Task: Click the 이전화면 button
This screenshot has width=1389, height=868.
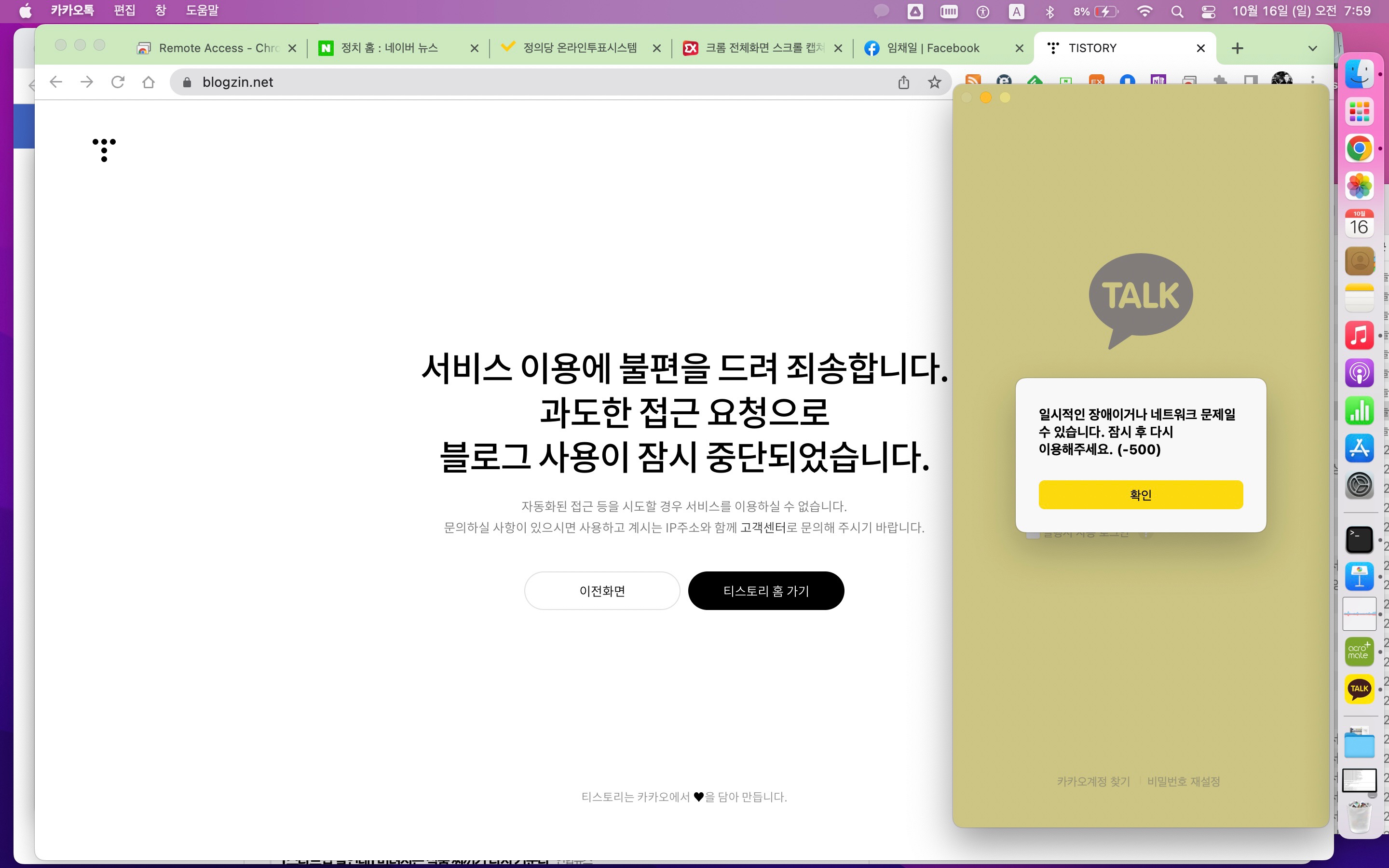Action: (x=601, y=591)
